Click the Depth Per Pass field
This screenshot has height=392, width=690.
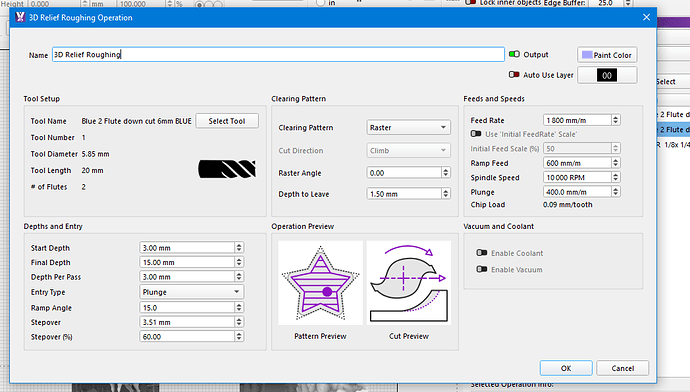[x=187, y=277]
